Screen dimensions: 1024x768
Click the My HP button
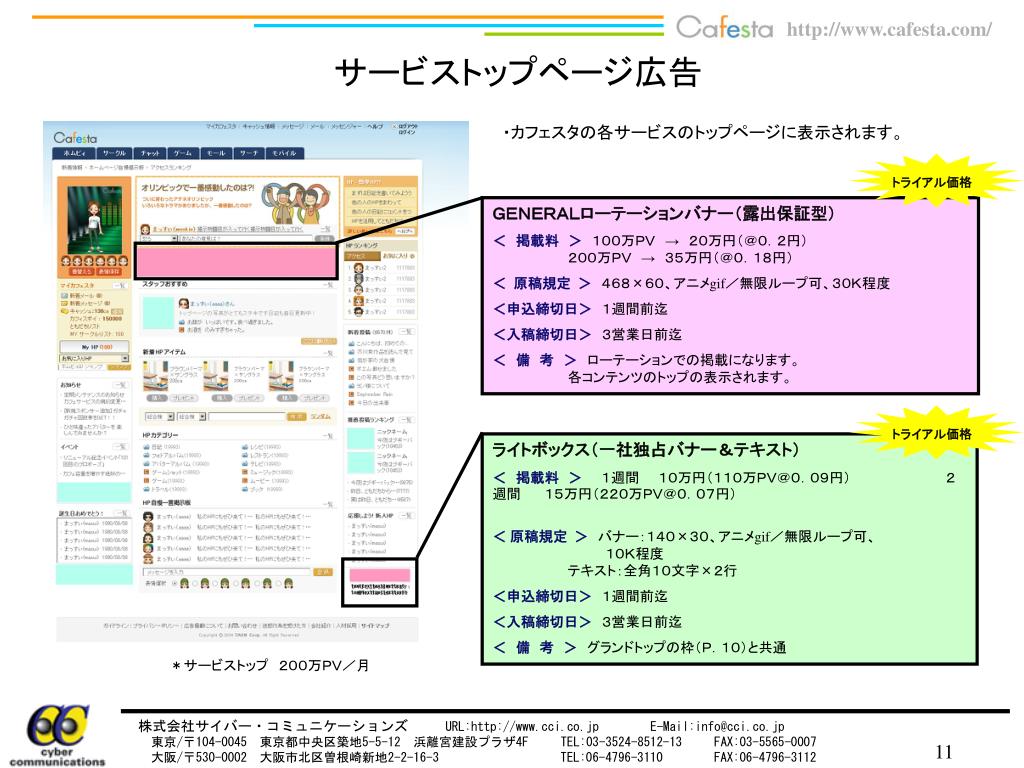point(95,347)
